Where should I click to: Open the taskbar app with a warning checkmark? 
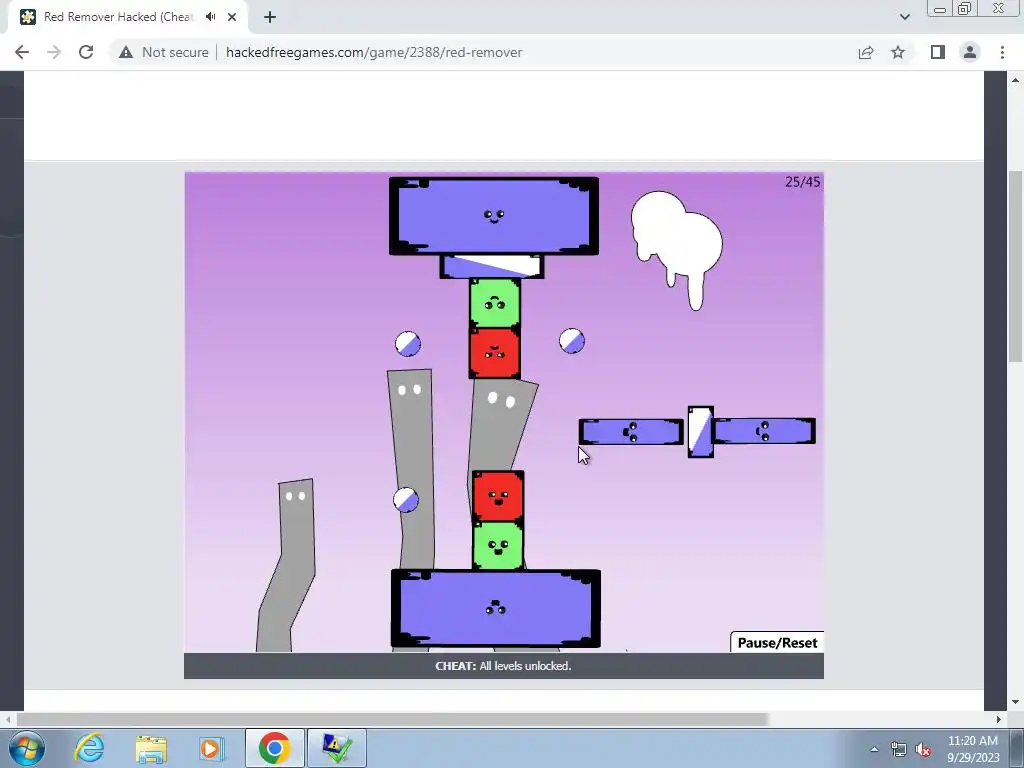[x=337, y=748]
